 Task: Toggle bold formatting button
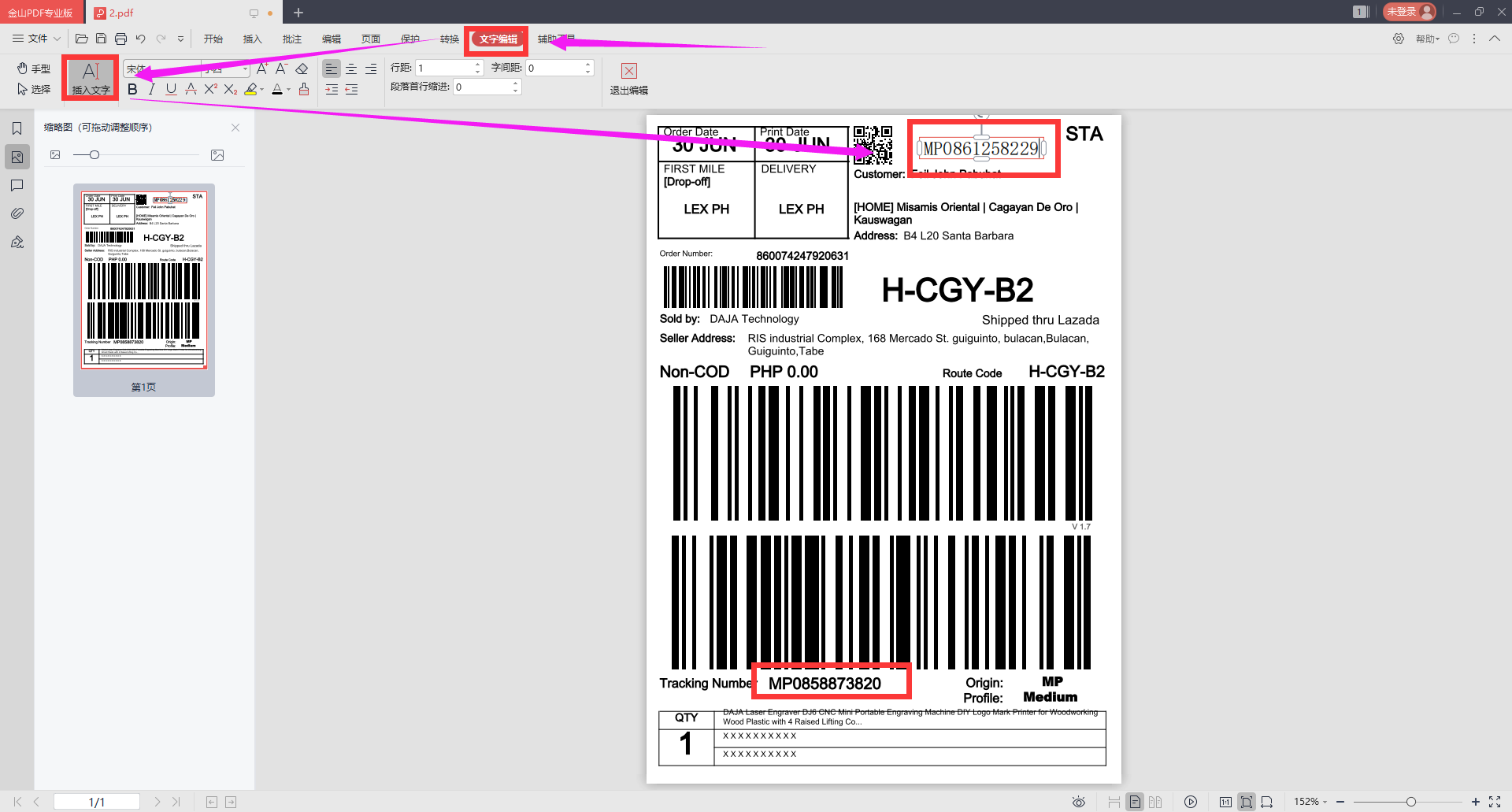pyautogui.click(x=132, y=89)
